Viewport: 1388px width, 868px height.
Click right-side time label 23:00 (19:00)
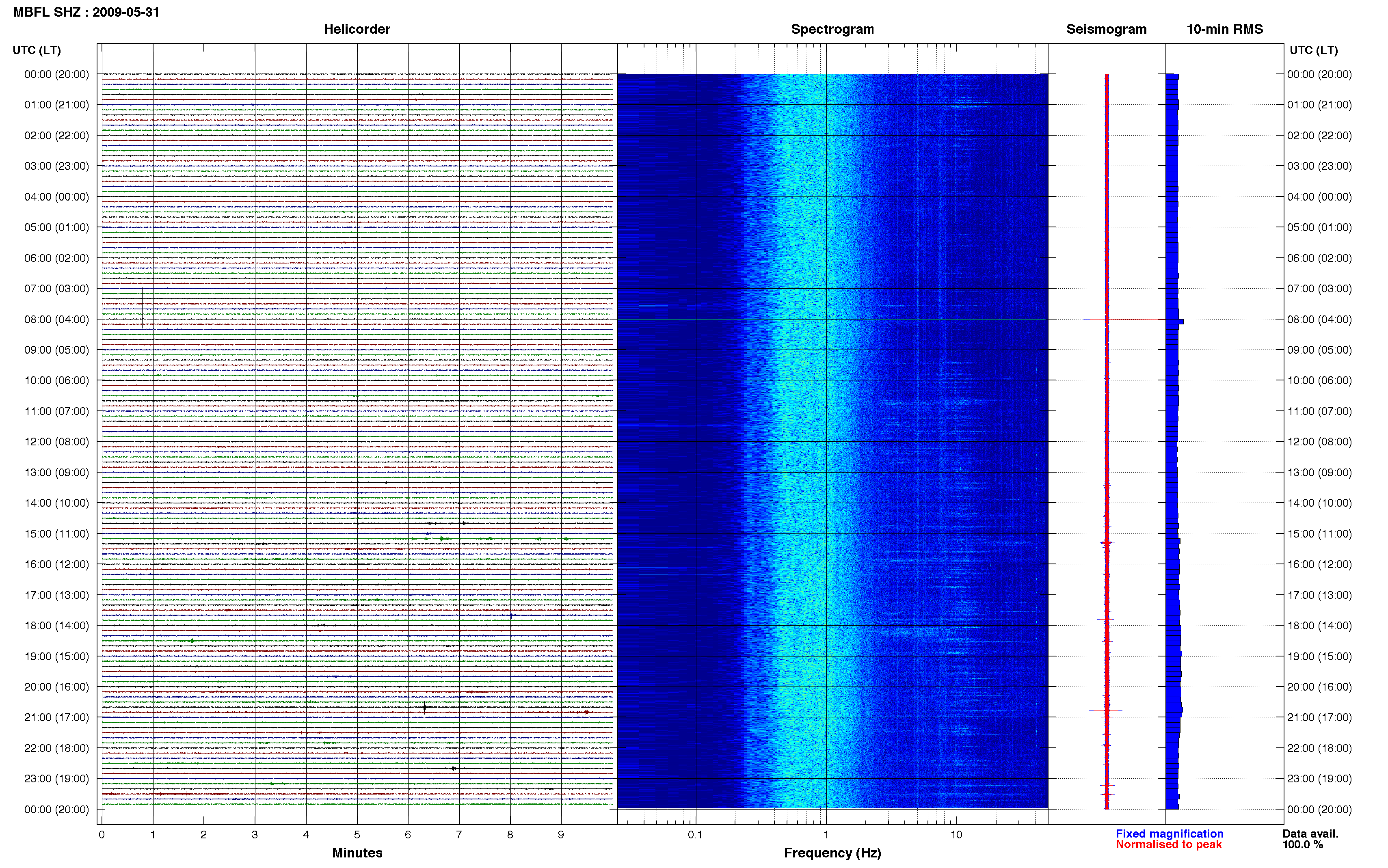coord(1319,778)
